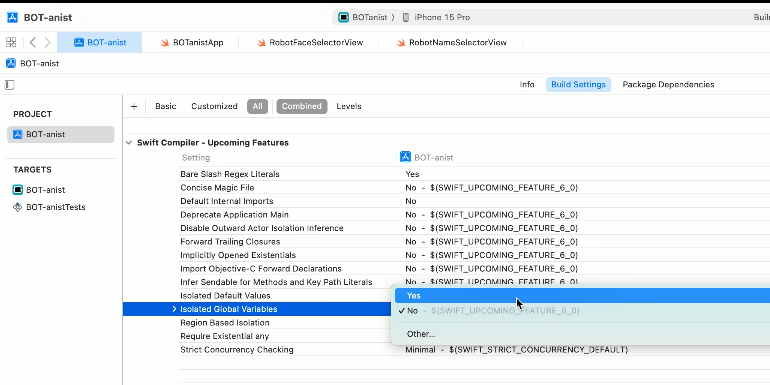
Task: Click the Default Internal Imports setting
Action: tap(226, 201)
